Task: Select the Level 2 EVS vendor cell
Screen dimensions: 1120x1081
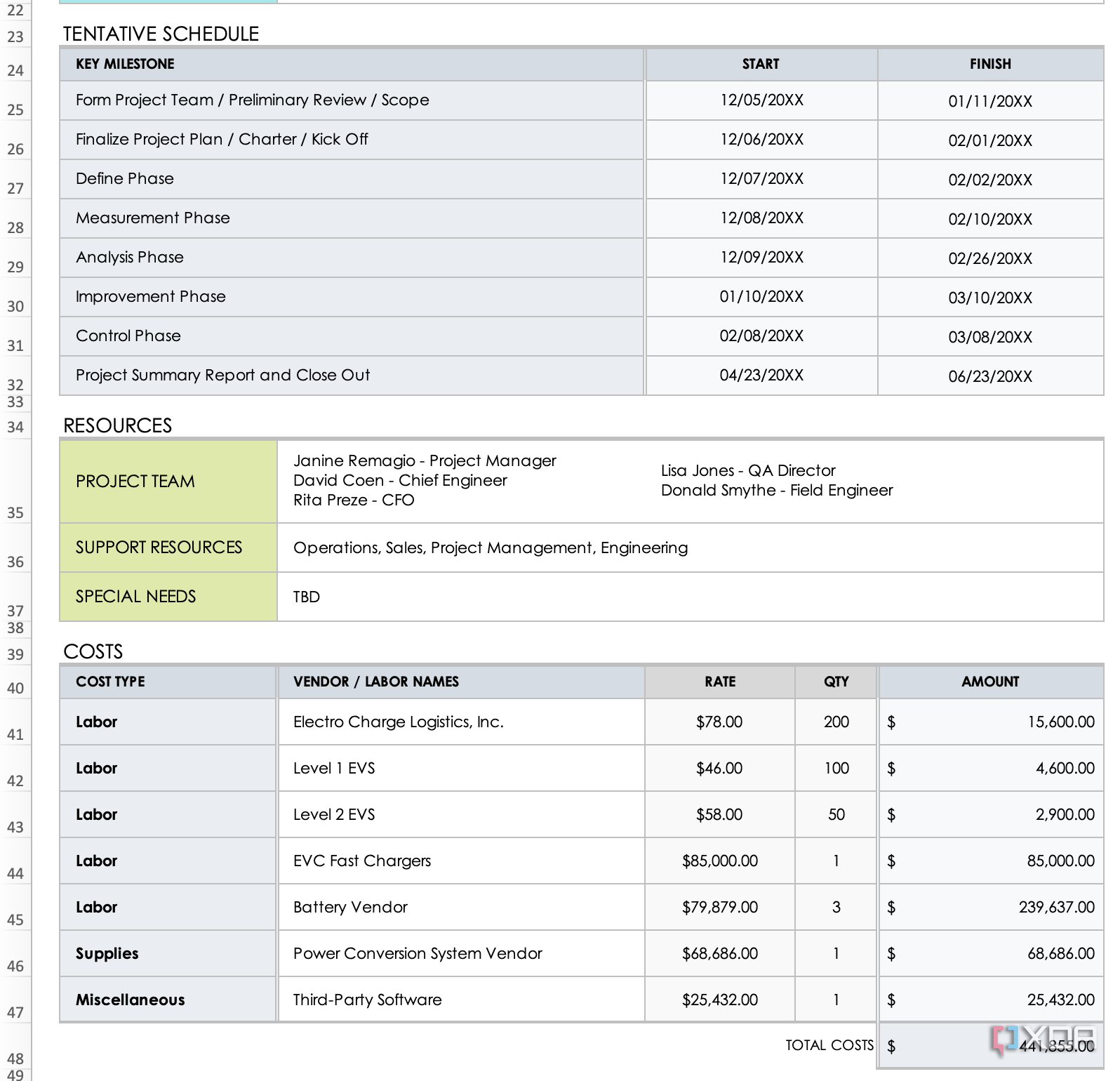Action: click(461, 814)
